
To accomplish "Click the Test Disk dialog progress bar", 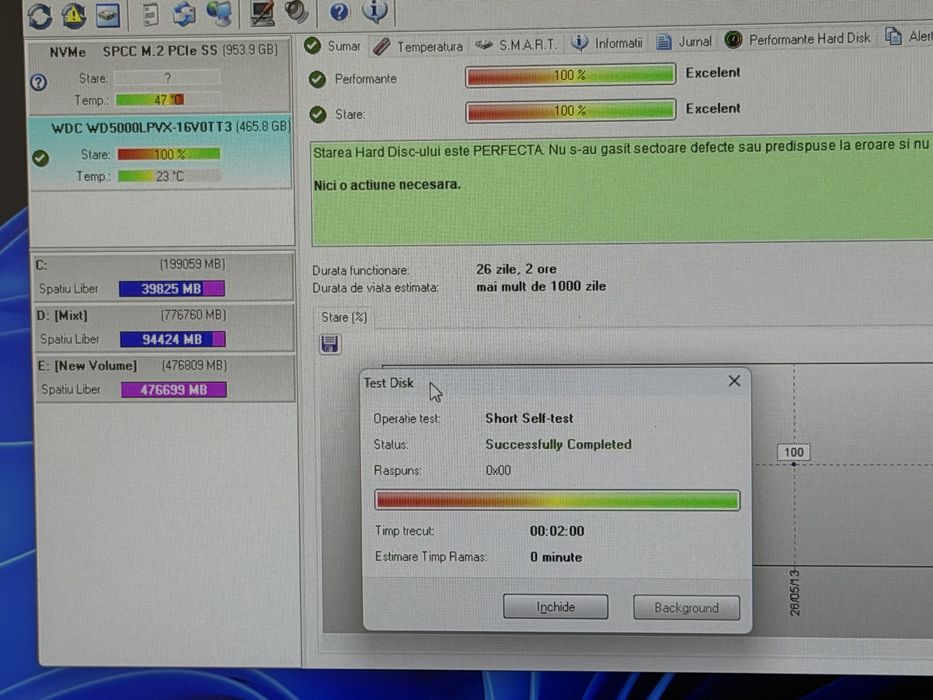I will (x=558, y=500).
